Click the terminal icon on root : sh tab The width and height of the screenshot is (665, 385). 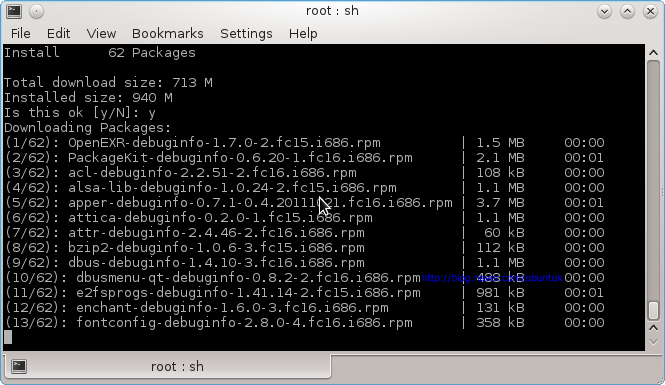point(19,366)
